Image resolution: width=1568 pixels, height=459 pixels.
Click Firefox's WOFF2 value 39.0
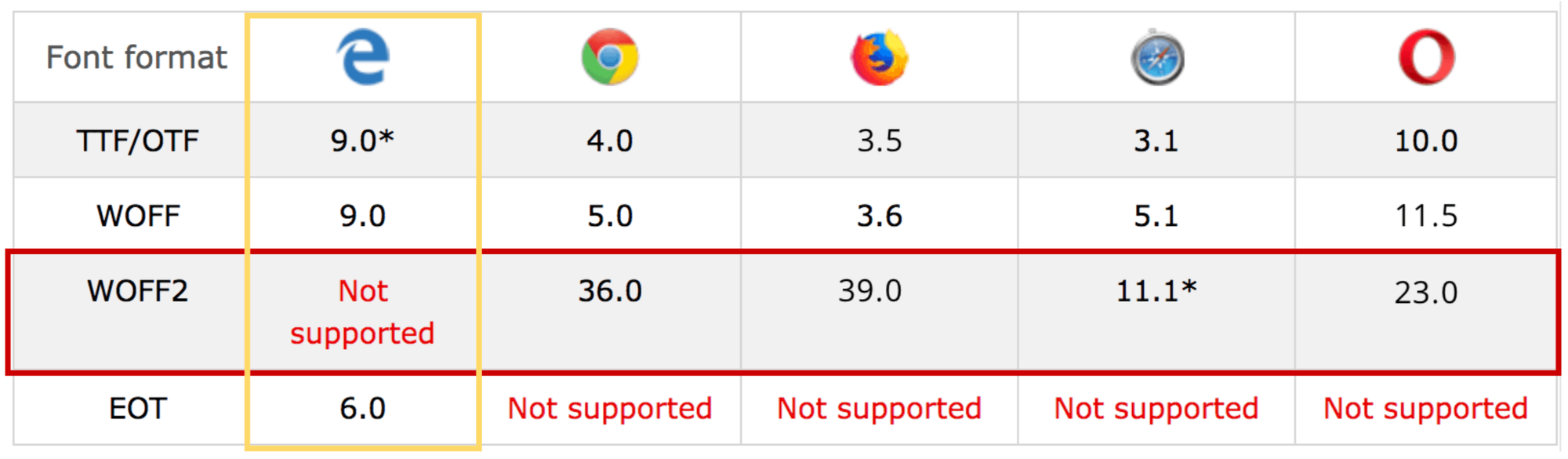coord(870,290)
